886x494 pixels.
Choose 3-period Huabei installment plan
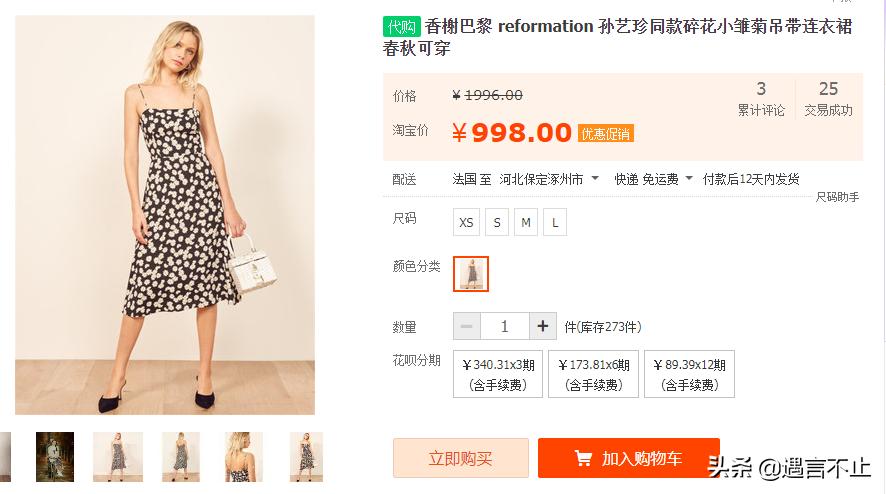point(498,374)
